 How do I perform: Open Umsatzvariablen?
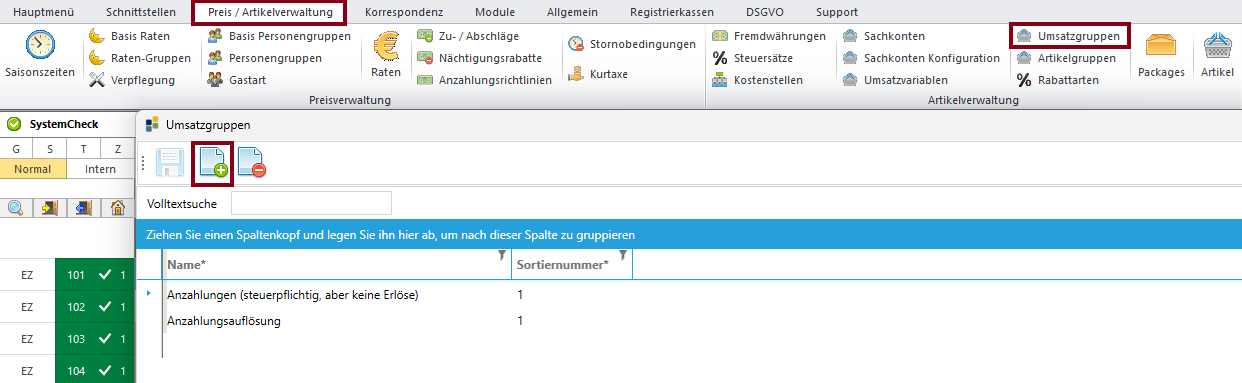tap(895, 80)
